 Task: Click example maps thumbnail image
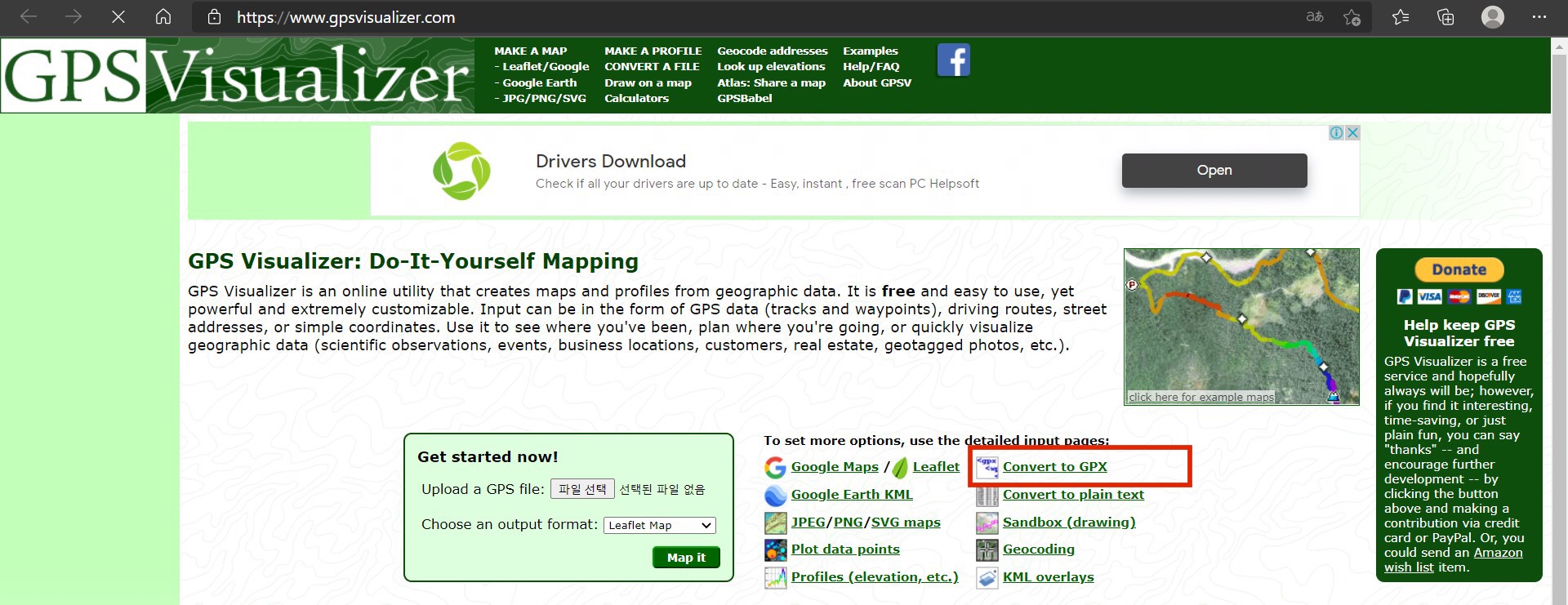[1241, 327]
